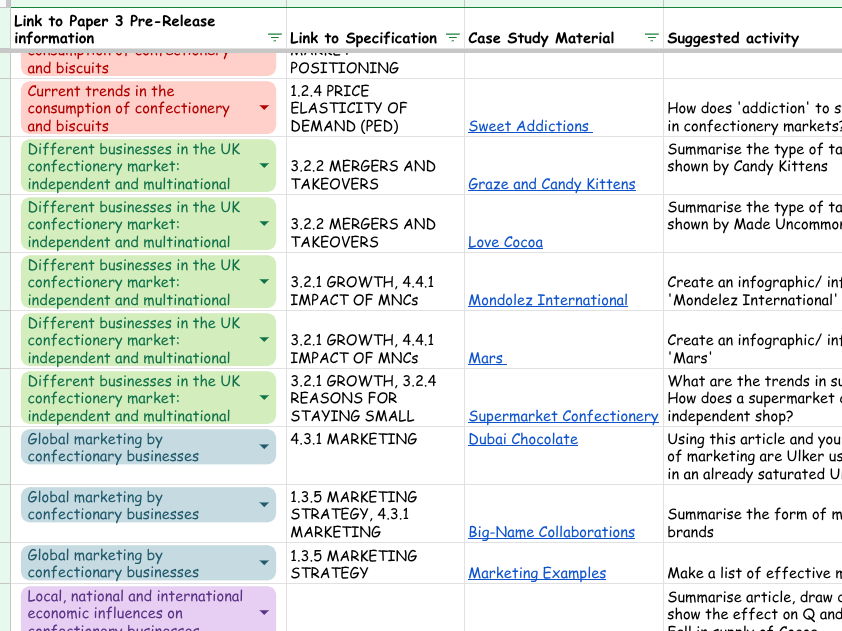
Task: Open the Love Cocoa link
Action: 505,242
